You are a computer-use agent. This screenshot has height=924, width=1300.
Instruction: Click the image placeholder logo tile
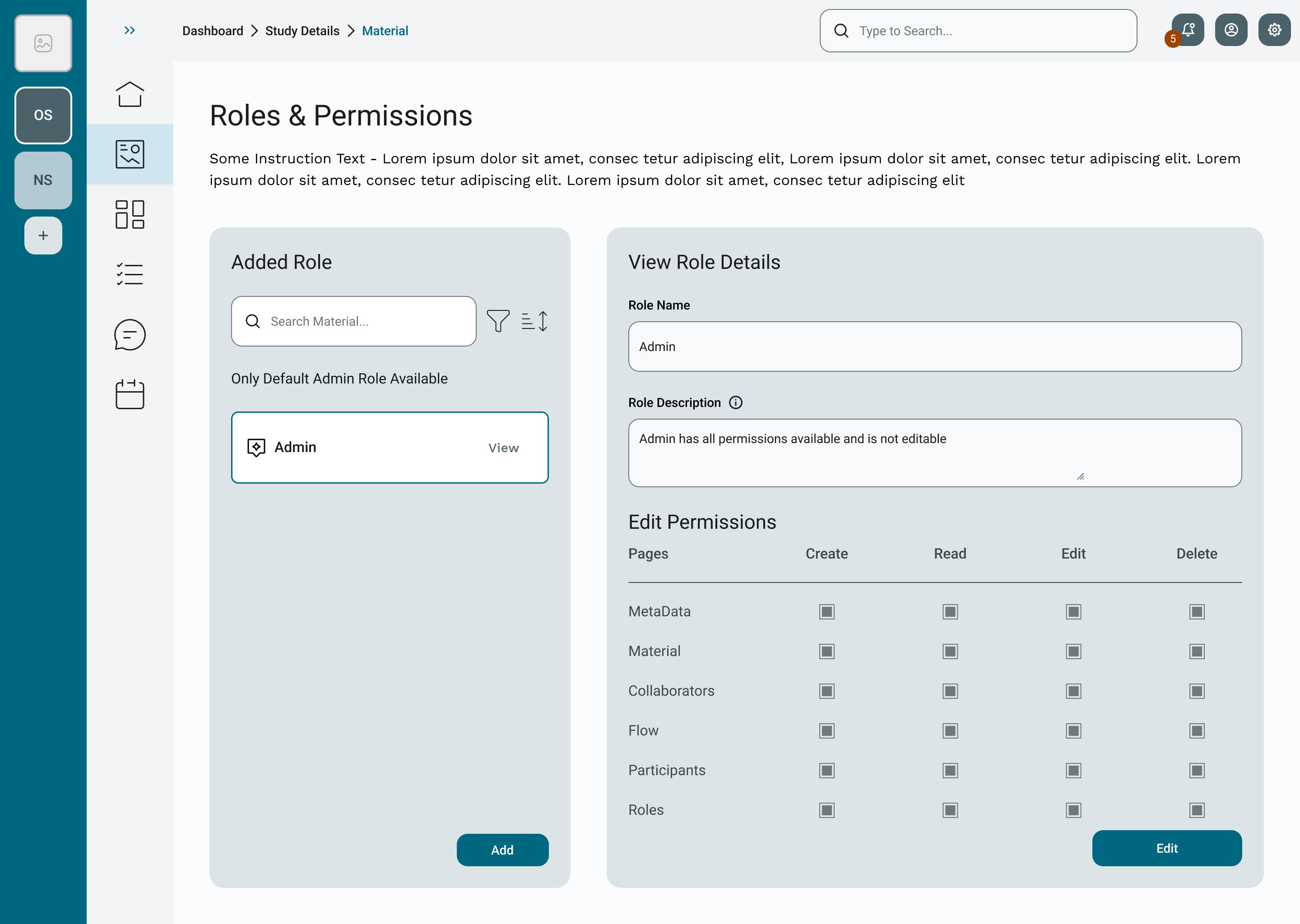[x=43, y=43]
